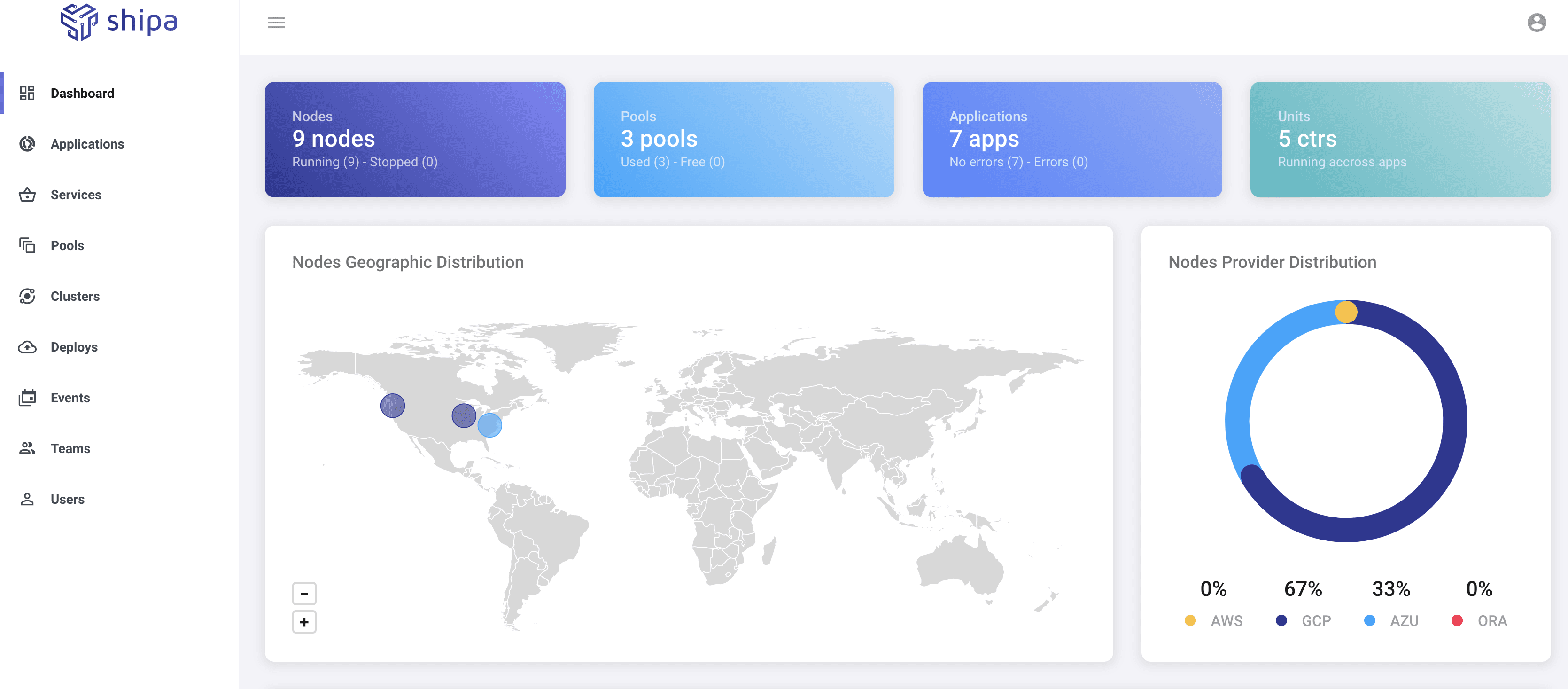The width and height of the screenshot is (1568, 689).
Task: Click the Teams sidebar icon
Action: (27, 448)
